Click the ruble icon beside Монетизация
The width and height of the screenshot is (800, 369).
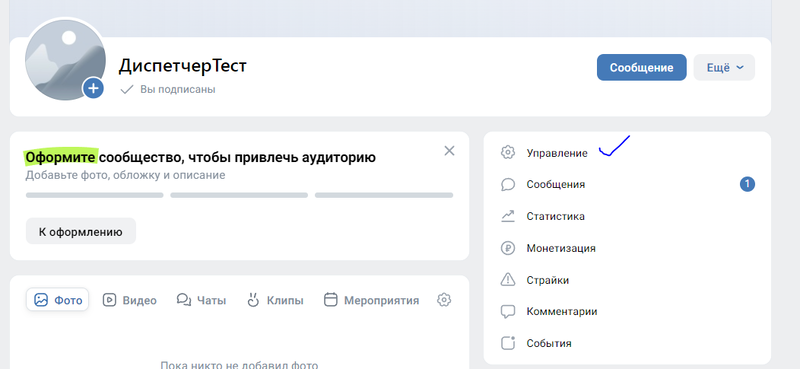click(x=508, y=249)
